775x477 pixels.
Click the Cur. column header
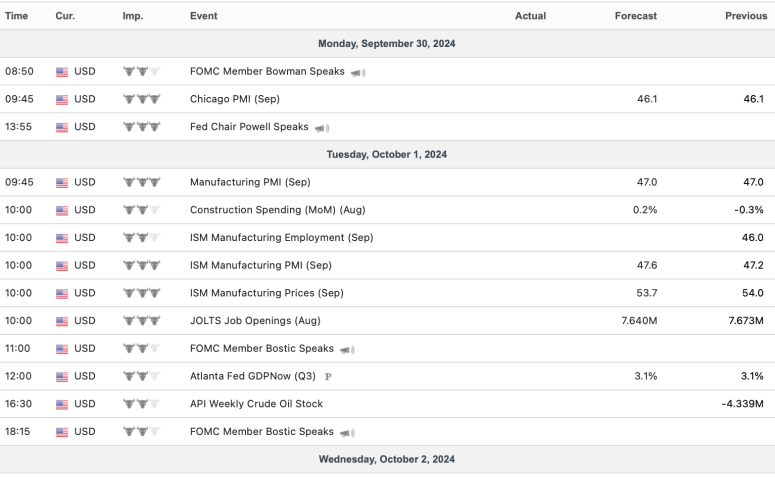(x=65, y=16)
